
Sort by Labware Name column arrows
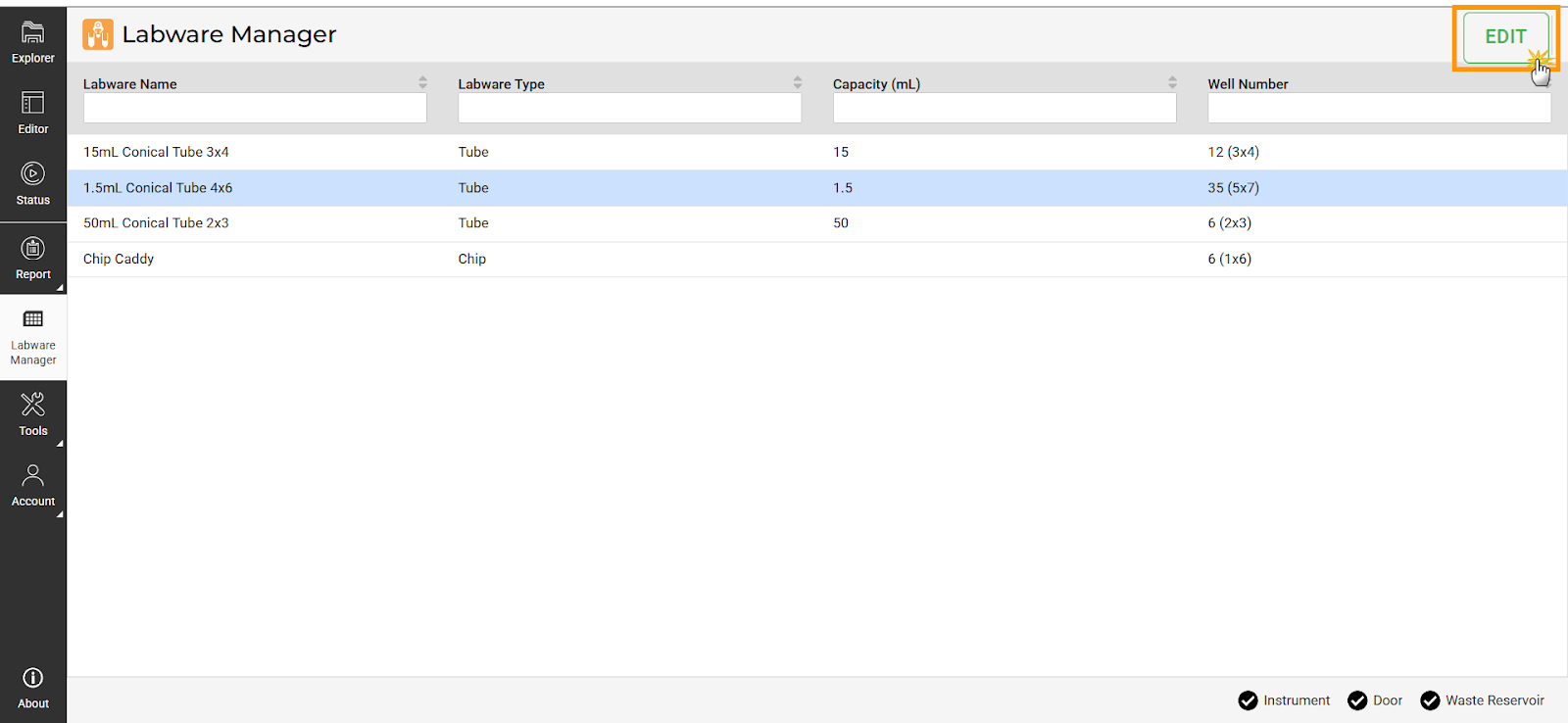pos(422,83)
